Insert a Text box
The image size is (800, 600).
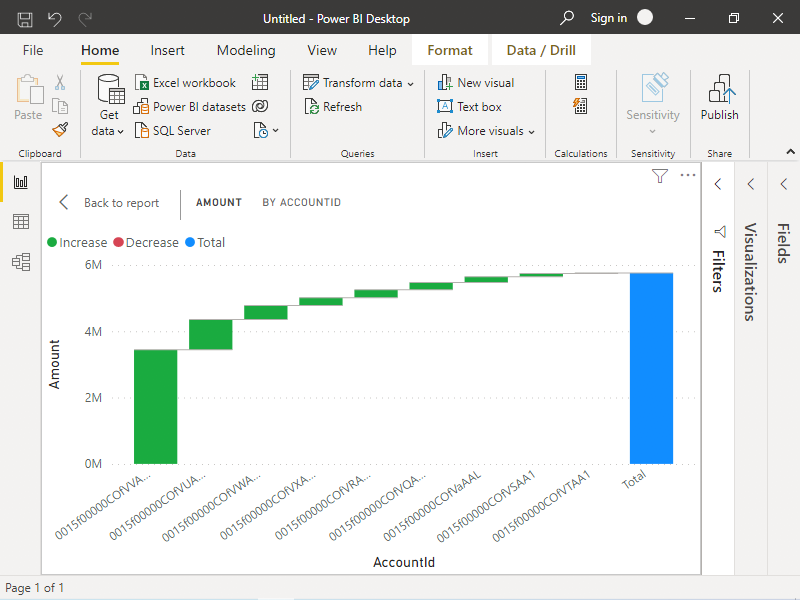click(x=469, y=107)
